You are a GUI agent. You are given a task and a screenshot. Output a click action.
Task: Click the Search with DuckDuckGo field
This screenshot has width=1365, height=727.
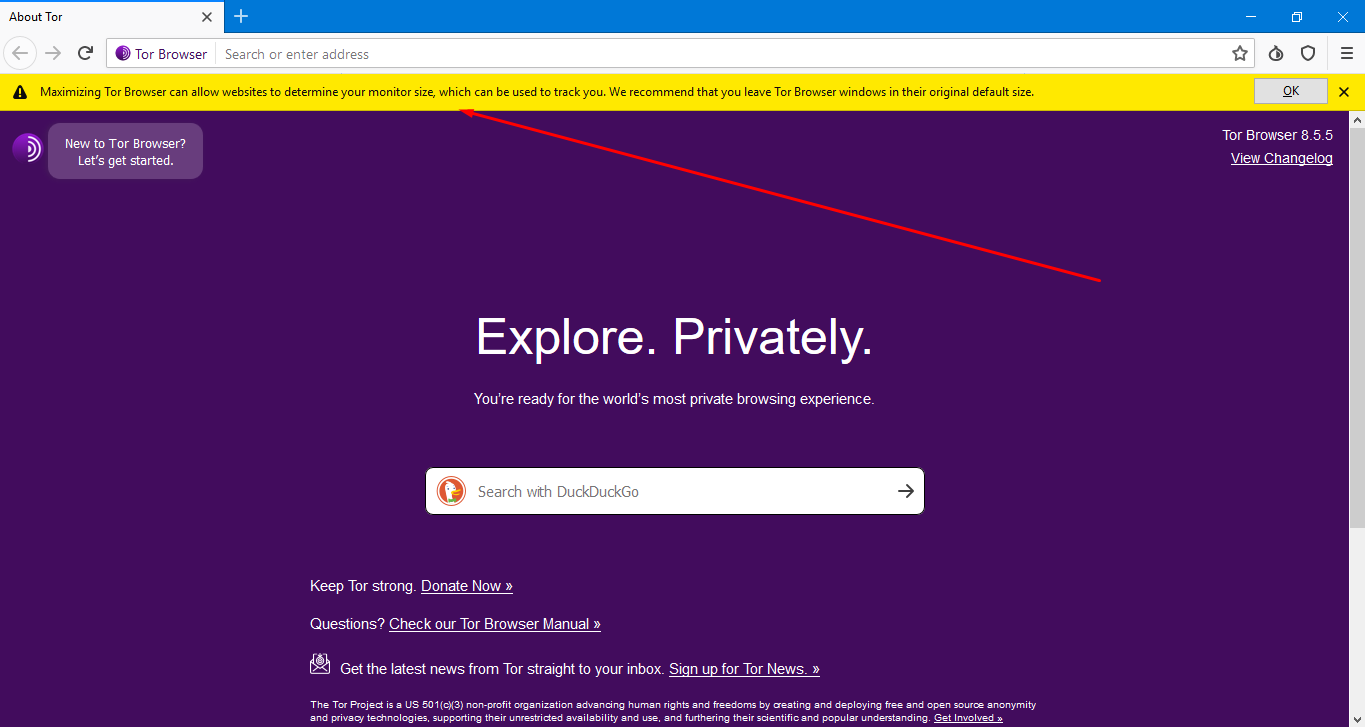click(675, 491)
